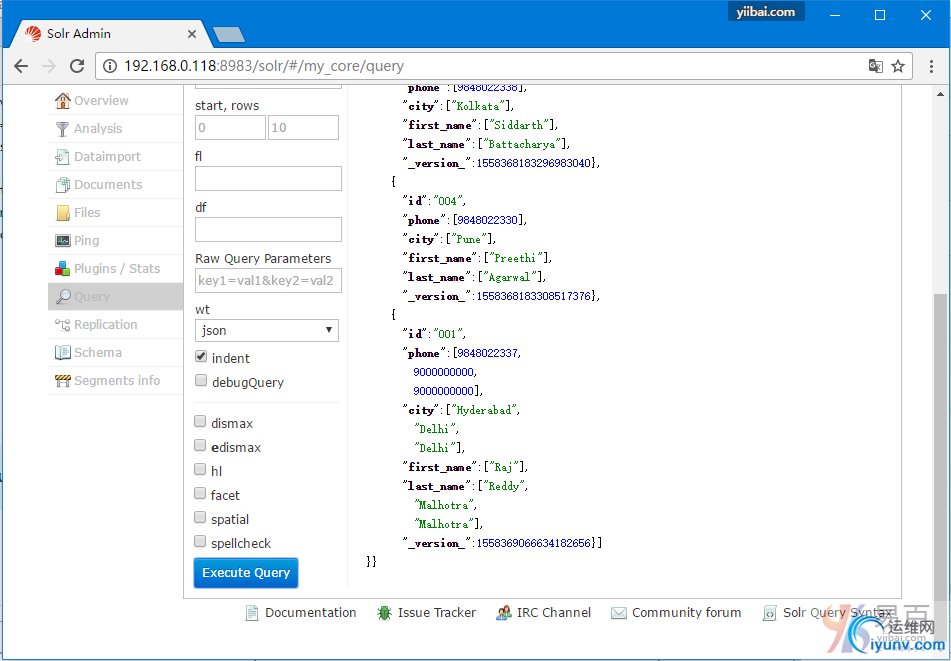Open the Replication menu item
The width and height of the screenshot is (951, 661).
click(115, 324)
